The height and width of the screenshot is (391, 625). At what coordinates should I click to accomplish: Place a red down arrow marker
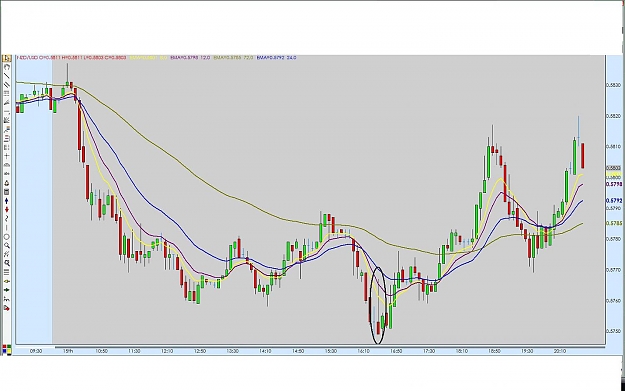(6, 210)
